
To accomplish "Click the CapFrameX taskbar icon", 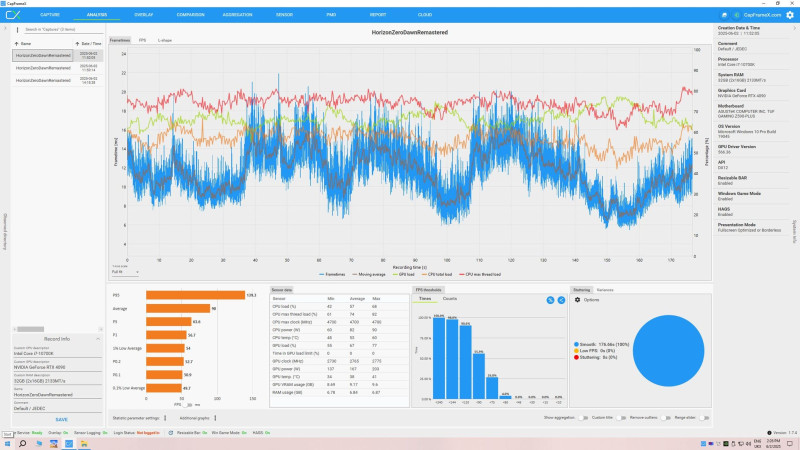I will [69, 444].
